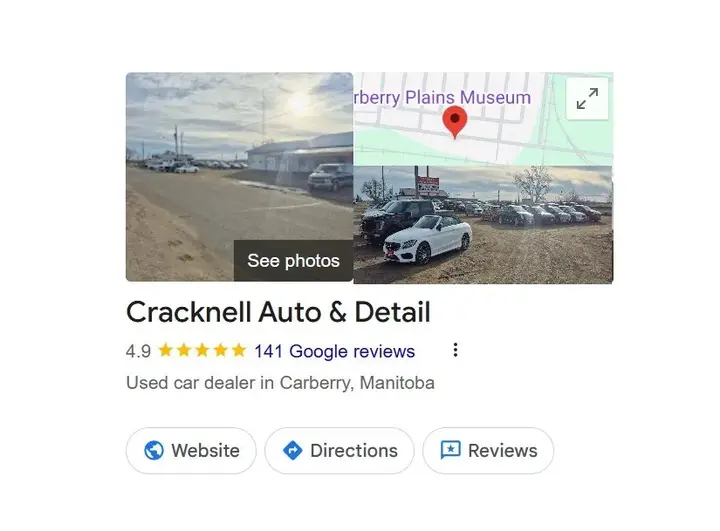Select the Carberry Plains Museum map label
The height and width of the screenshot is (531, 720).
[443, 97]
